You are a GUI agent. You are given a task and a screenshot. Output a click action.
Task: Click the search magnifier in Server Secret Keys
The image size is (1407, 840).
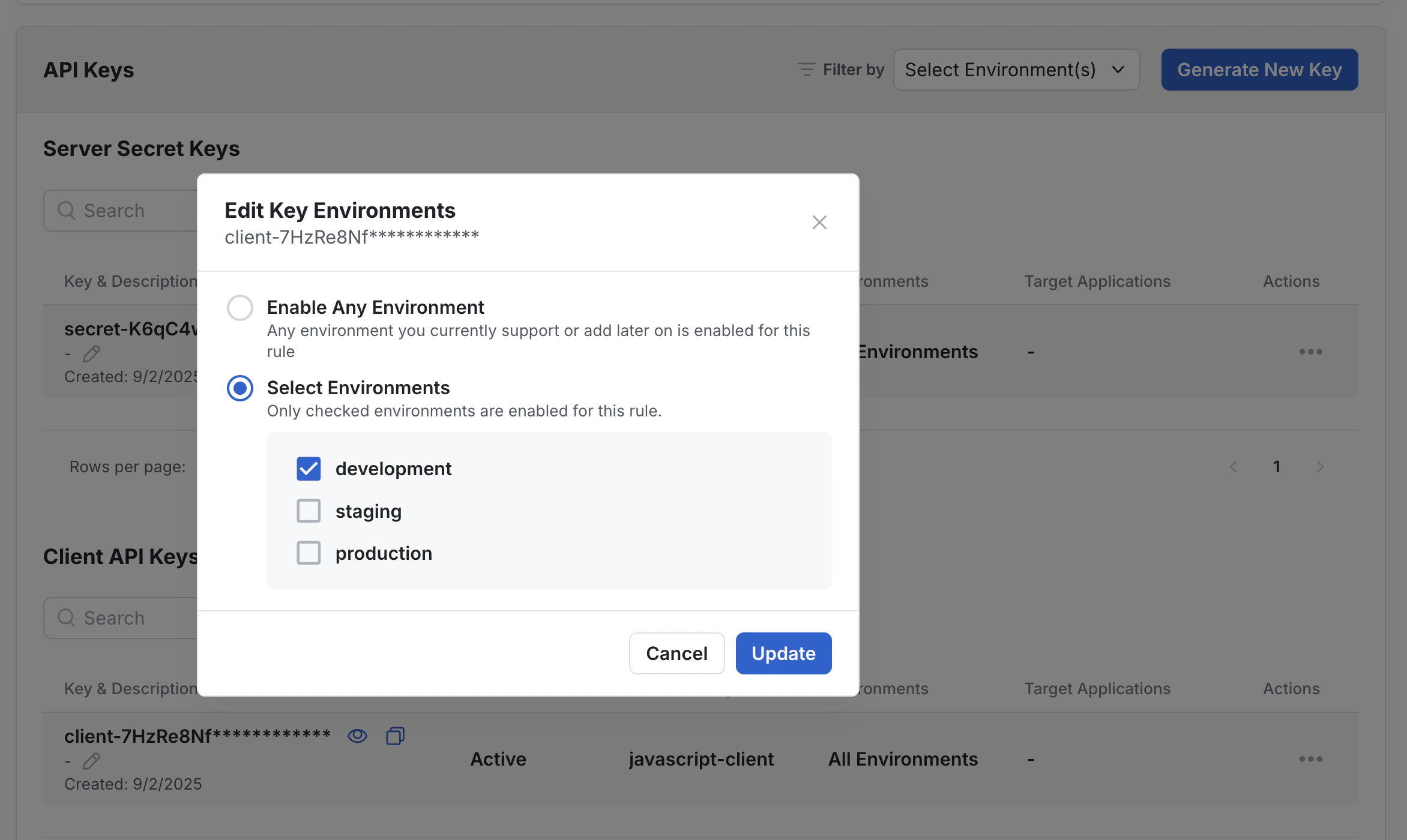click(66, 210)
